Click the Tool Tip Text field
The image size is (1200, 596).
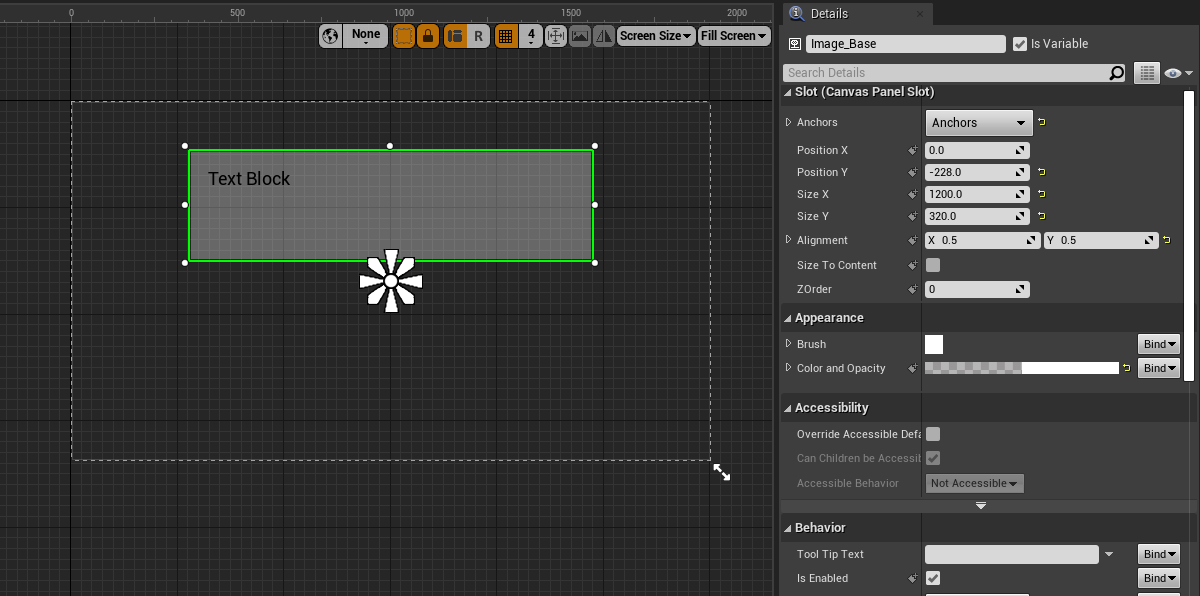tap(1012, 554)
